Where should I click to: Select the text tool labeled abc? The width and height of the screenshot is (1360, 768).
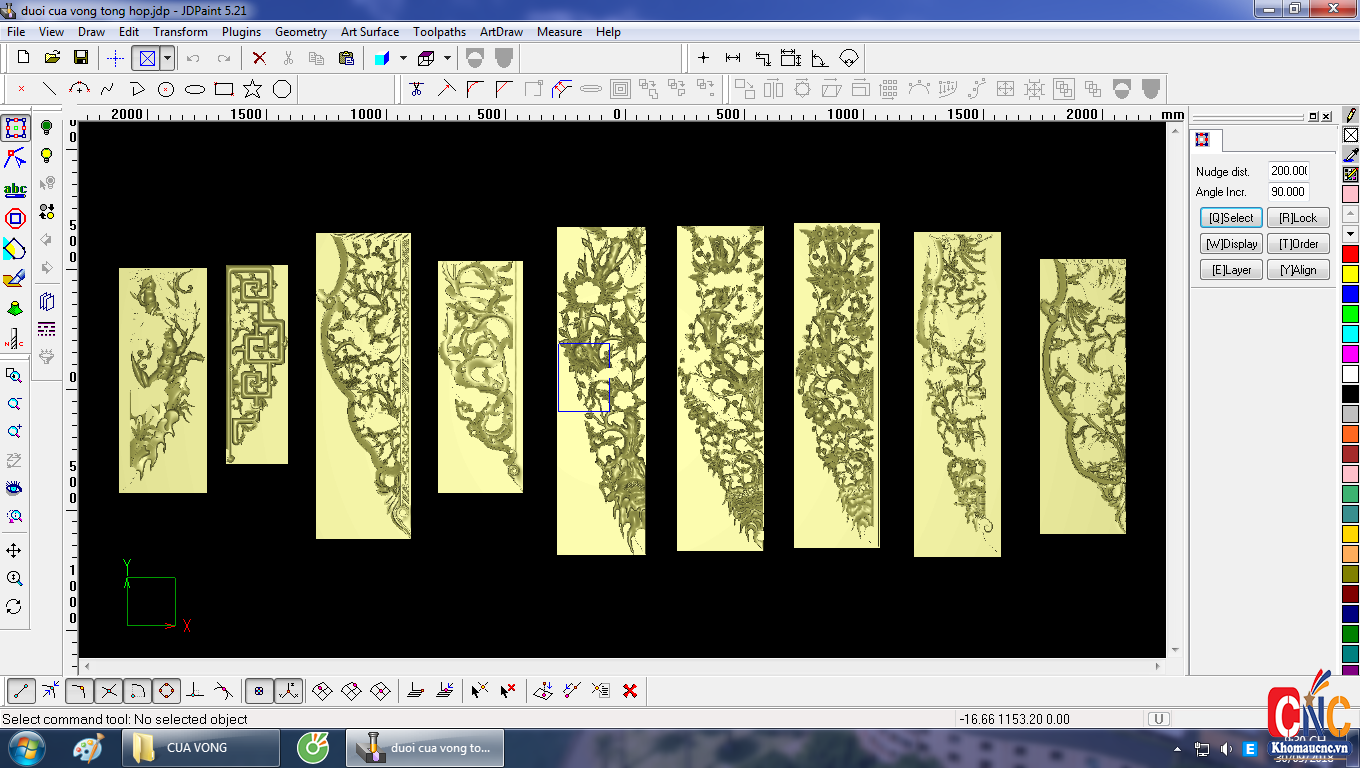[15, 189]
